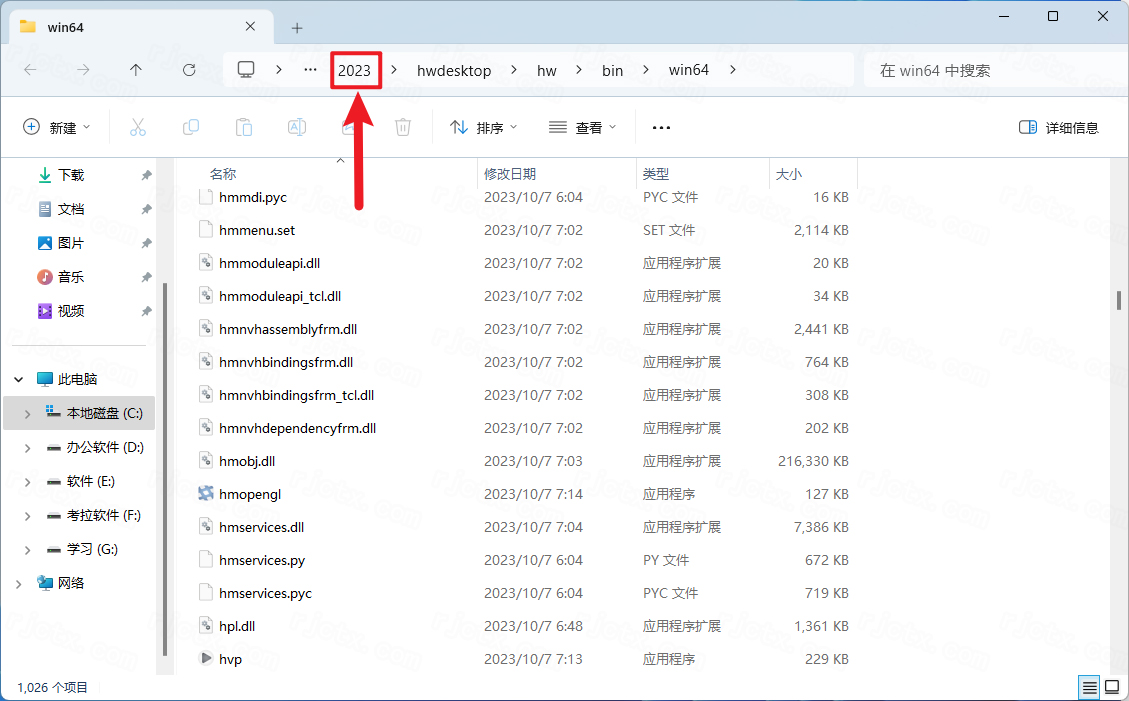
Task: Click the Rename icon in toolbar
Action: tap(296, 127)
